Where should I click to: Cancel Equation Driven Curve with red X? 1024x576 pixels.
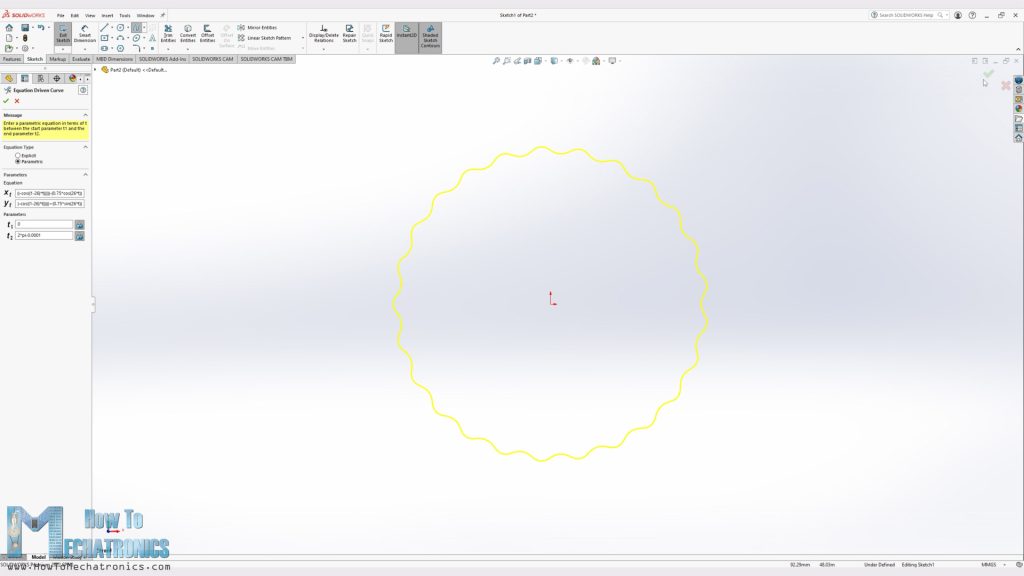pos(15,102)
